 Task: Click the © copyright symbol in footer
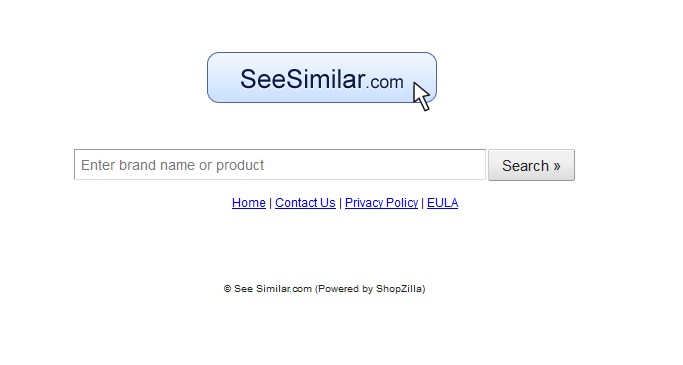tap(227, 289)
